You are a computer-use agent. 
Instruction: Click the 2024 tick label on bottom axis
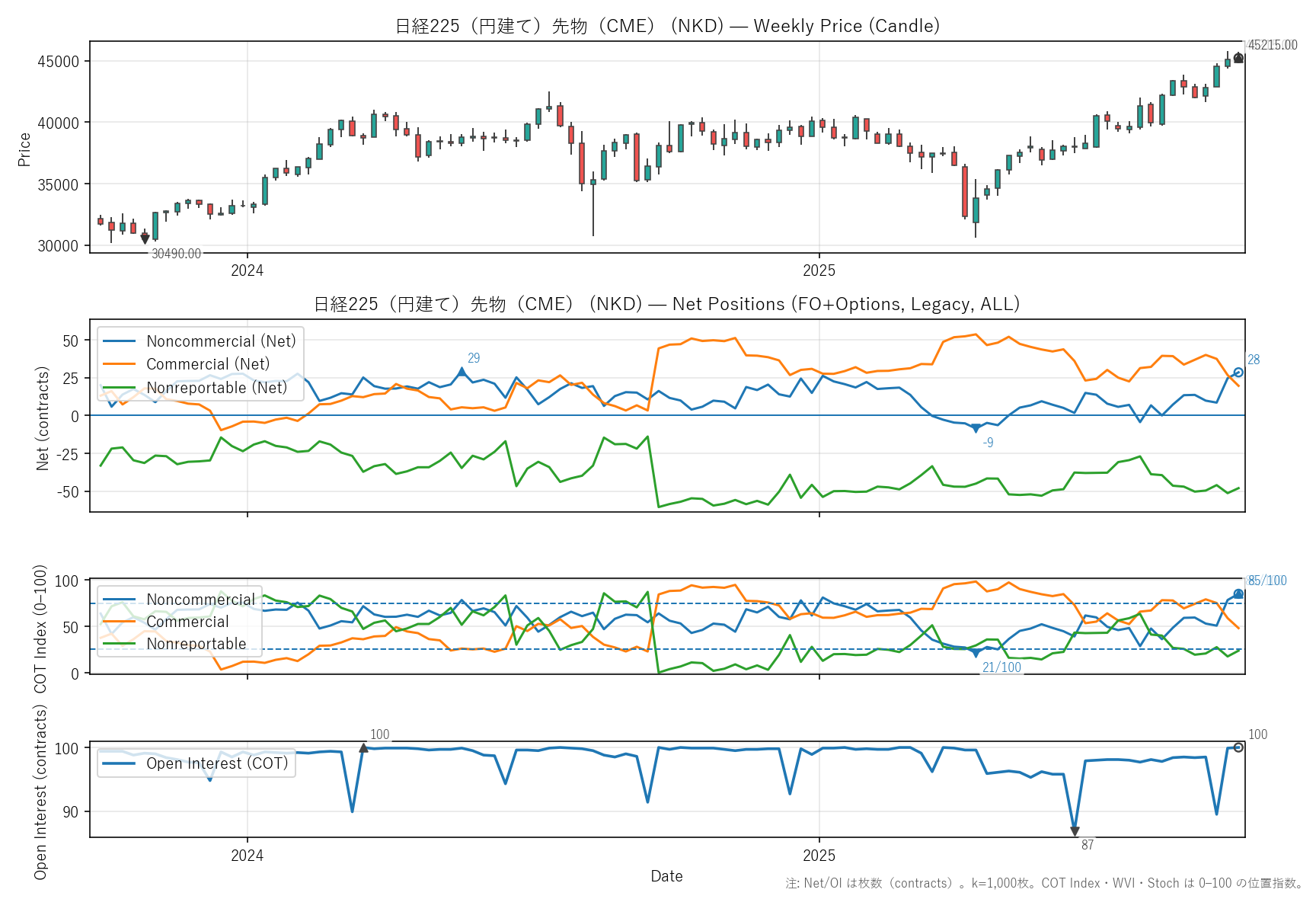(247, 856)
